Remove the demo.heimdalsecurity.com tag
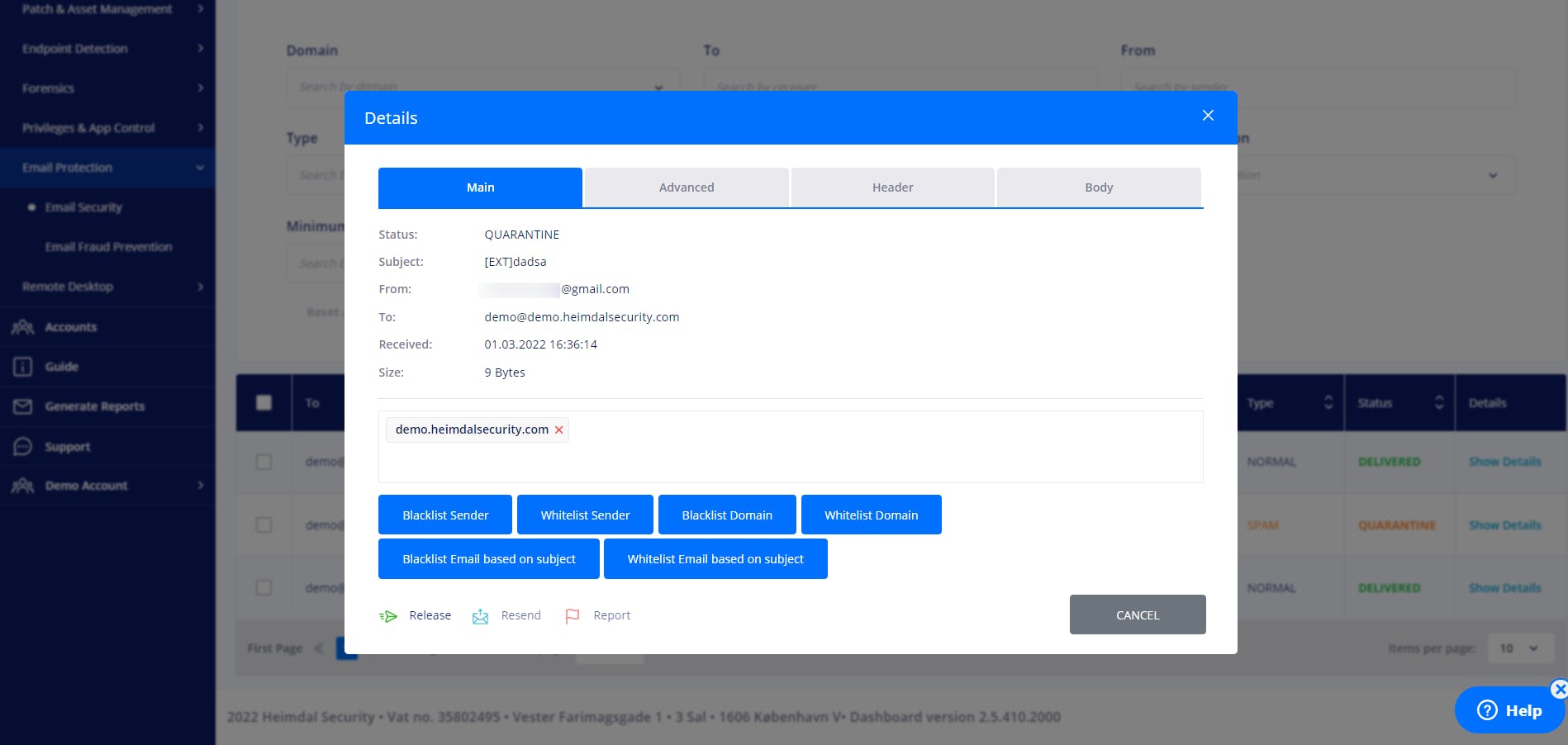This screenshot has width=1568, height=745. coord(559,429)
